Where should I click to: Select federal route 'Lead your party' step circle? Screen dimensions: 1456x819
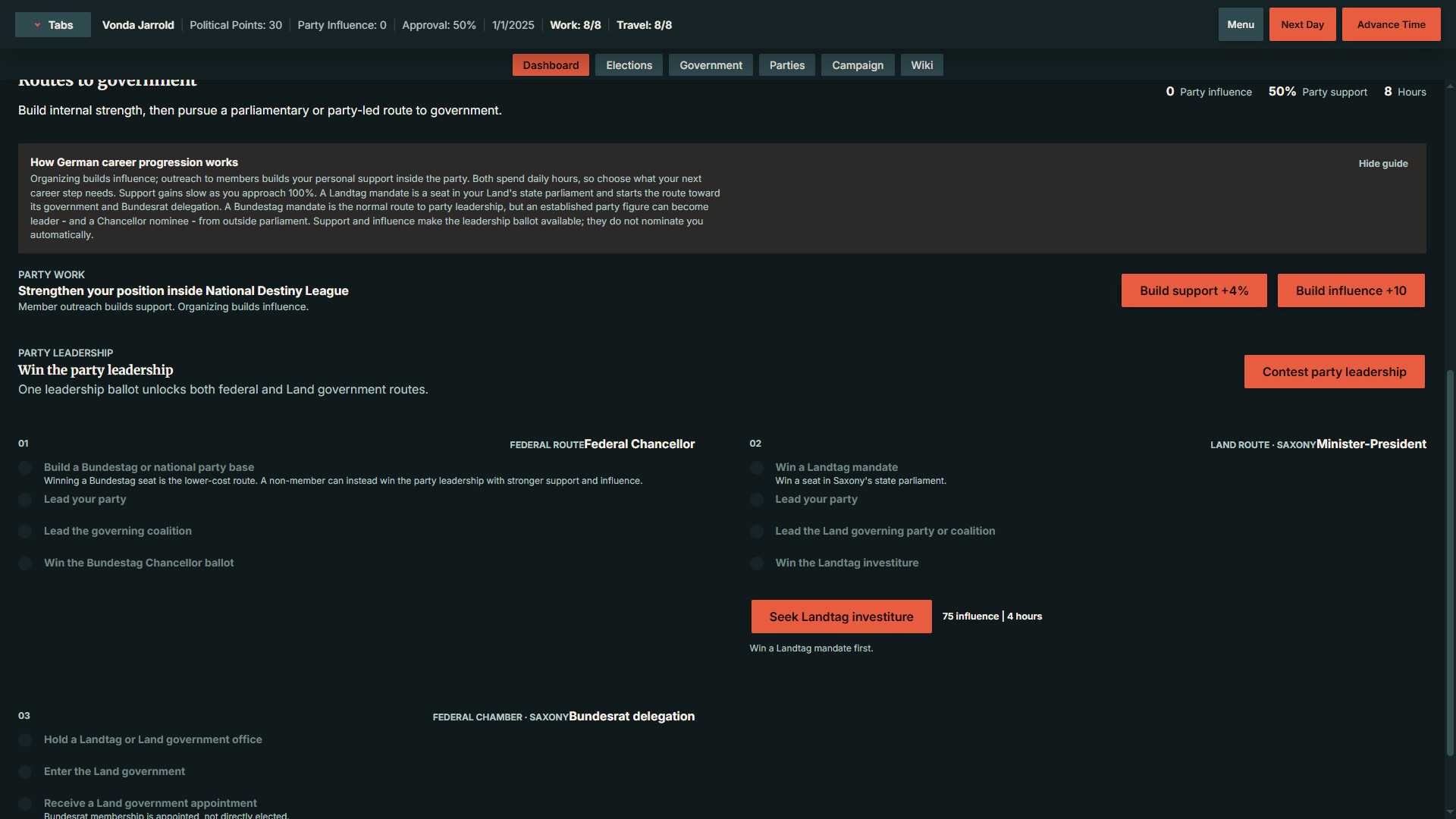[25, 500]
